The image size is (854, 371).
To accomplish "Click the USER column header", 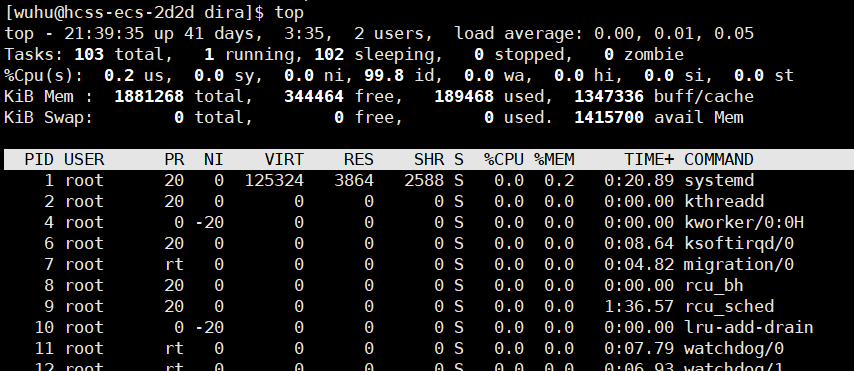I will tap(84, 159).
